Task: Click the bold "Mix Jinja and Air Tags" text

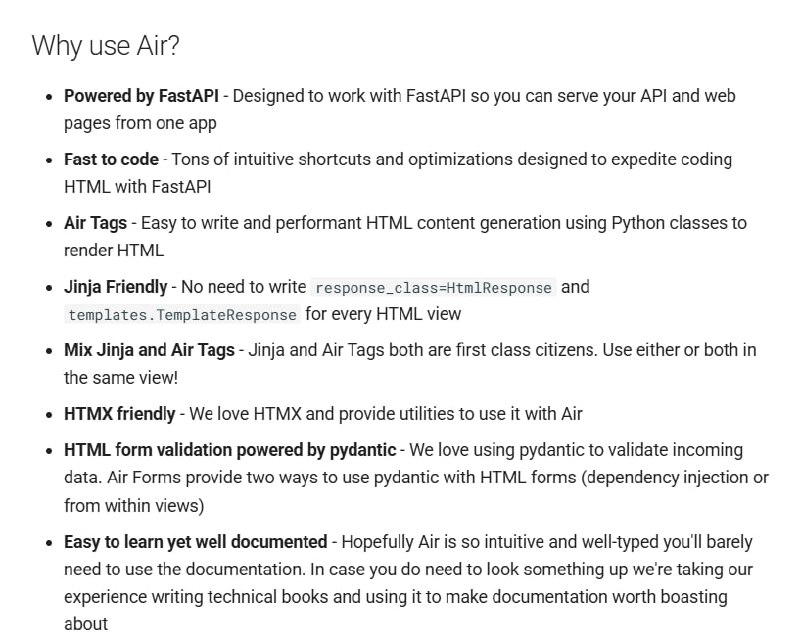Action: [149, 350]
